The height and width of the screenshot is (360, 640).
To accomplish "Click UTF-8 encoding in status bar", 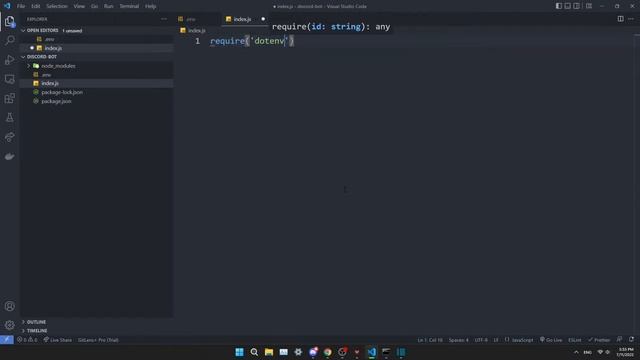I will click(481, 340).
